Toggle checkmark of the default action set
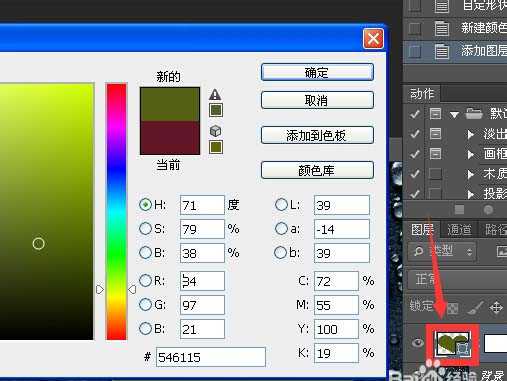 pos(415,114)
